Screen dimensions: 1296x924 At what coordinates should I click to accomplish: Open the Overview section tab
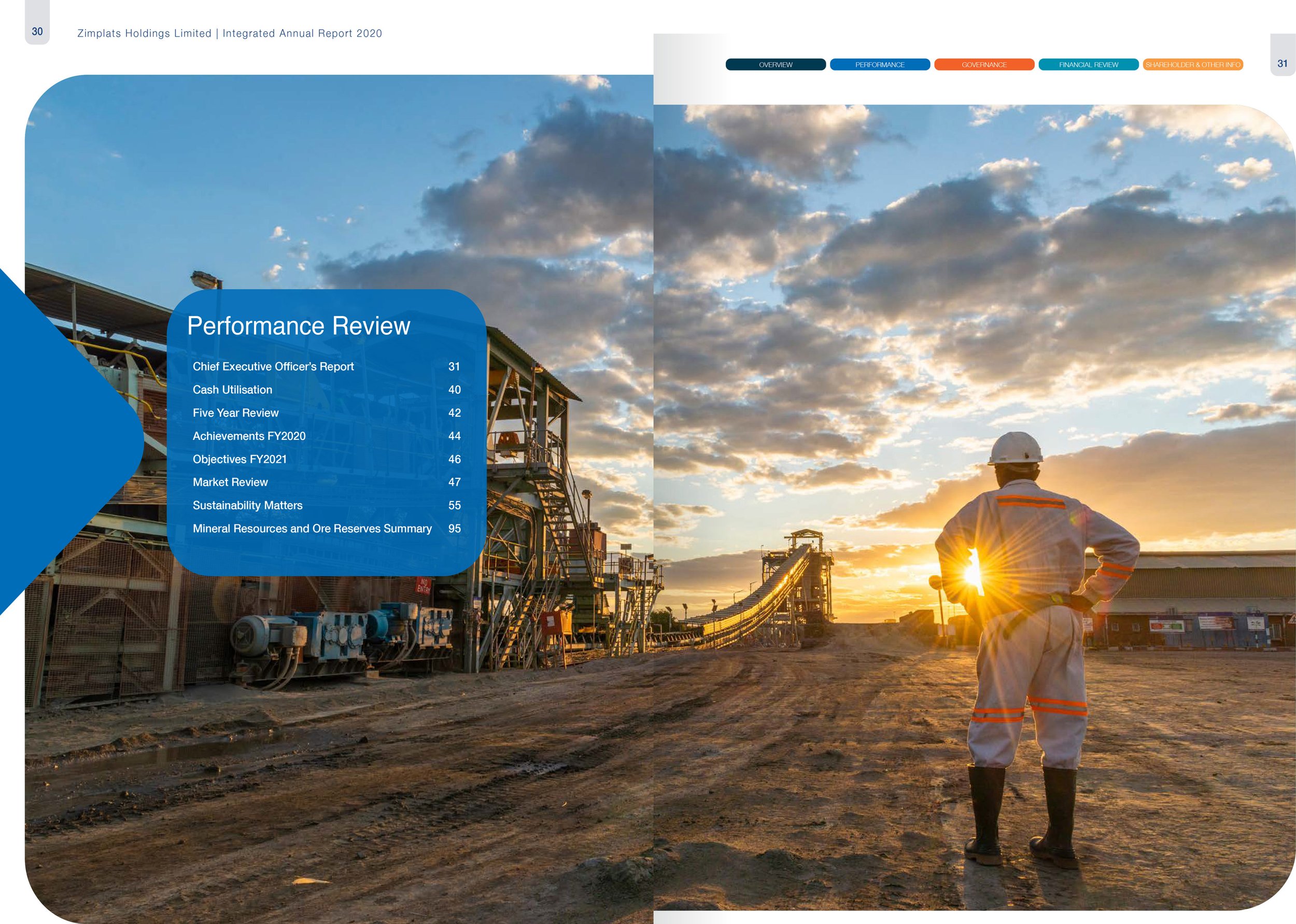(x=775, y=65)
